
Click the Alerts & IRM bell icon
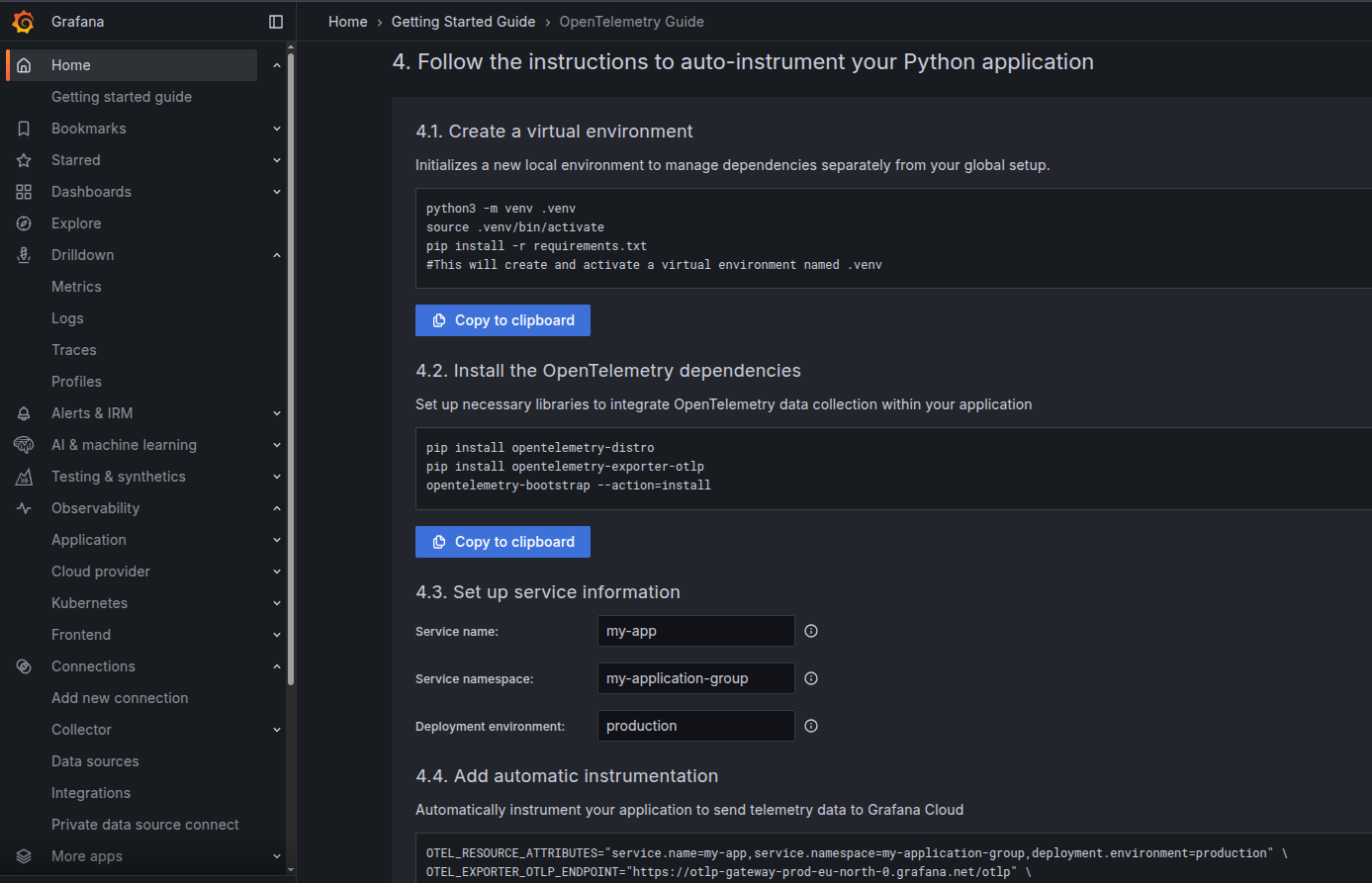point(24,413)
